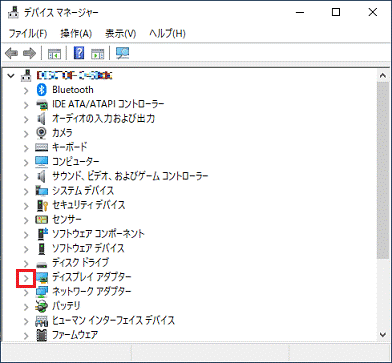Open the 操作(A) menu
The height and width of the screenshot is (363, 392).
point(76,33)
